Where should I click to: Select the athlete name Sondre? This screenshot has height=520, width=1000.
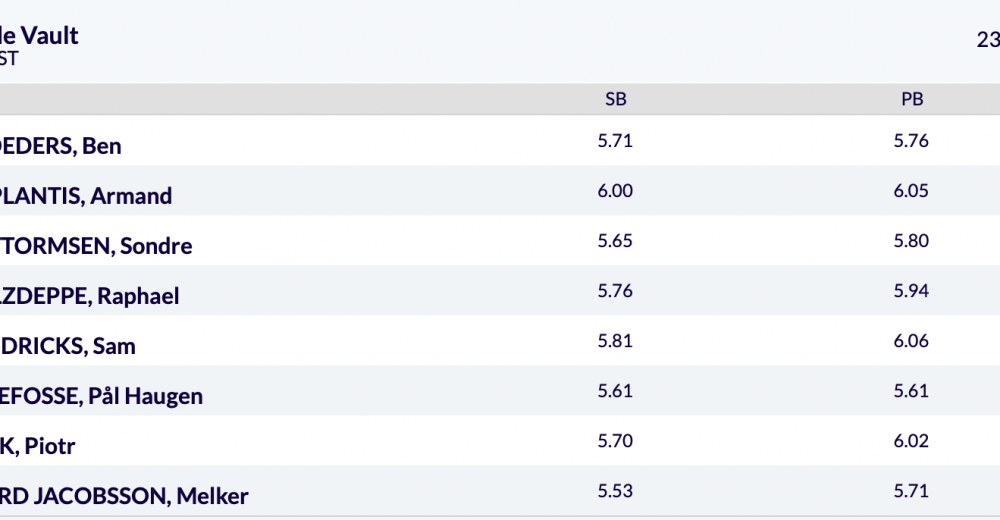pos(96,246)
